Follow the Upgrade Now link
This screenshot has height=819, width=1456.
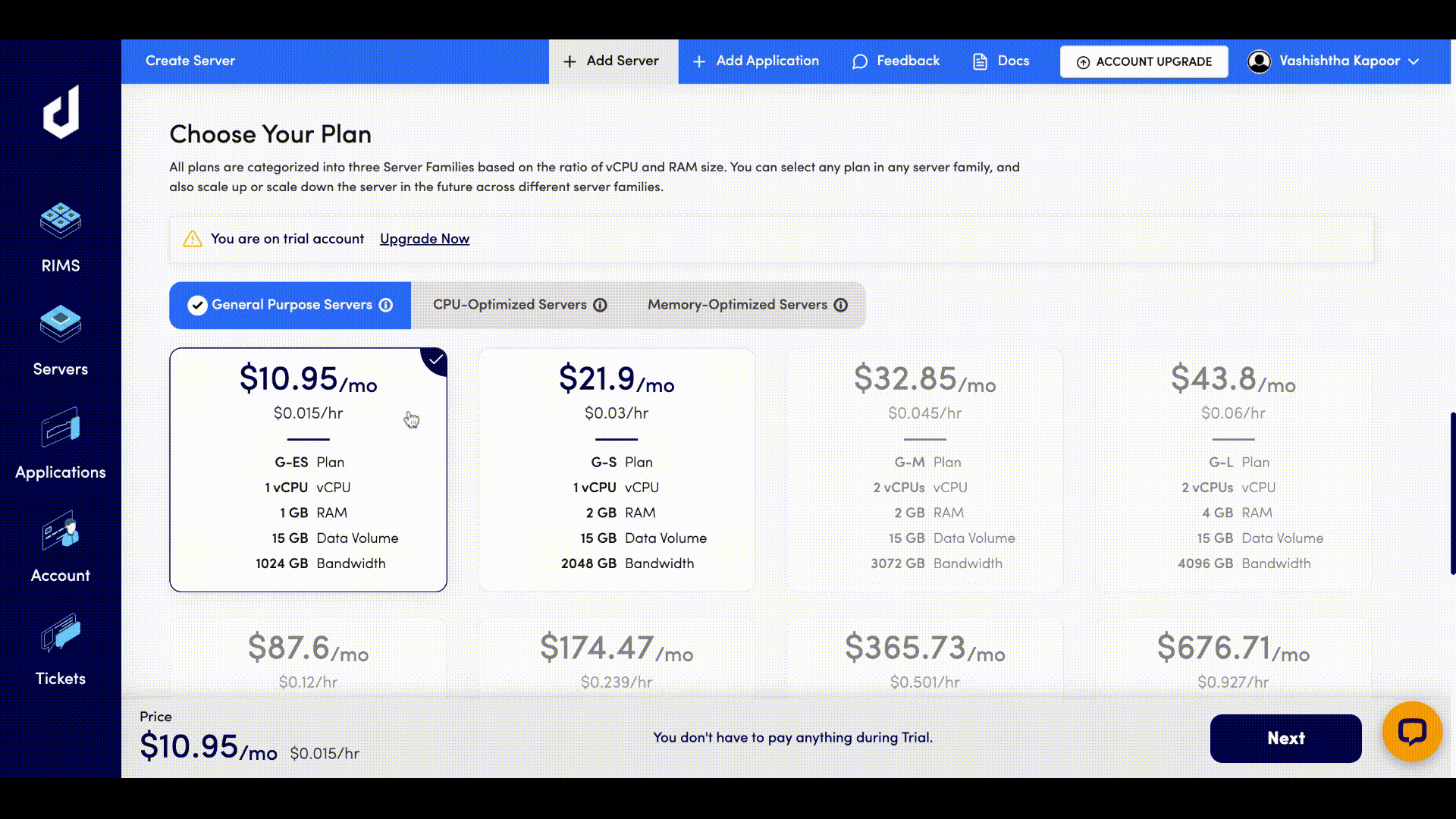click(425, 239)
